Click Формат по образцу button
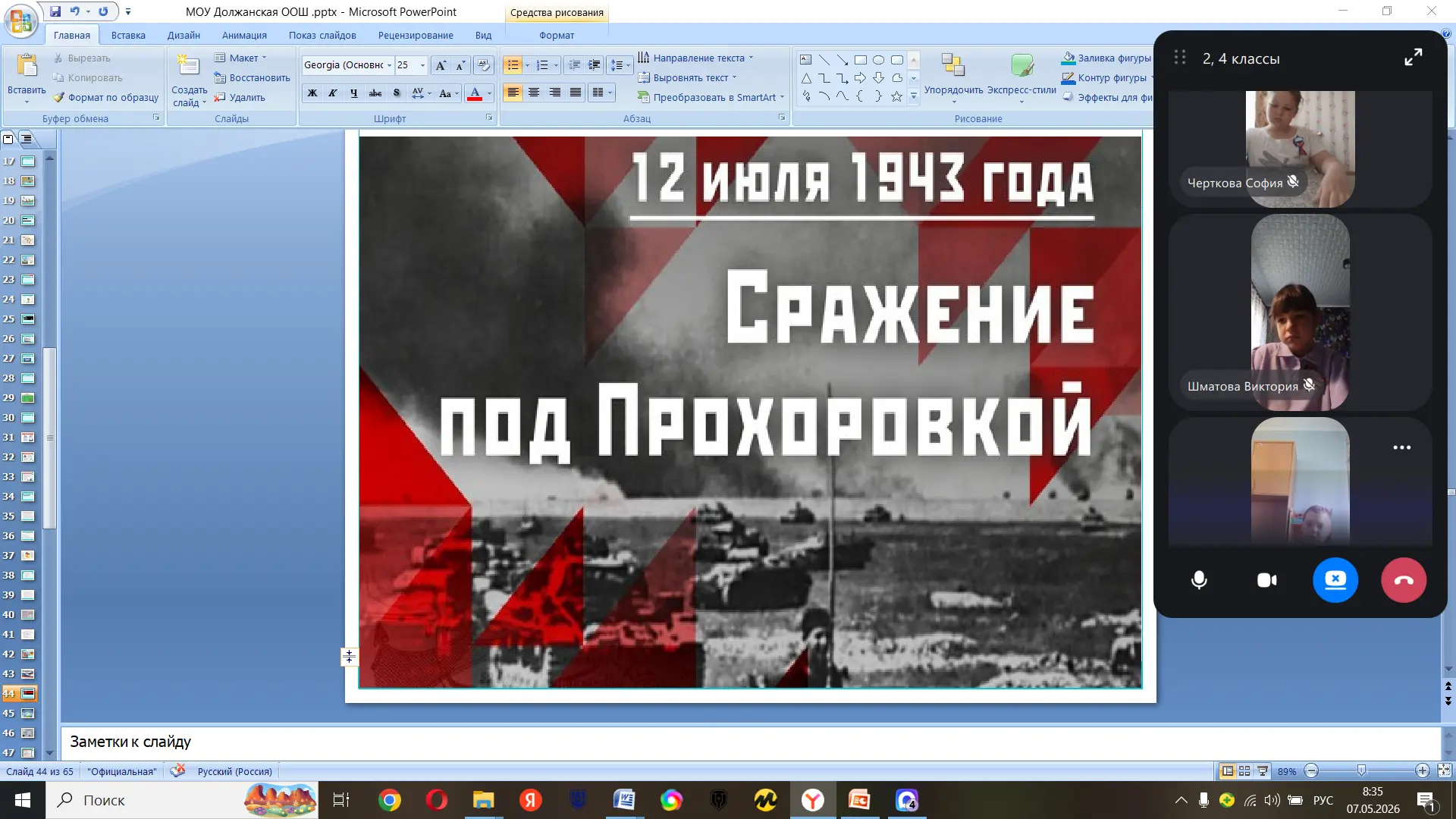The width and height of the screenshot is (1456, 819). [106, 97]
